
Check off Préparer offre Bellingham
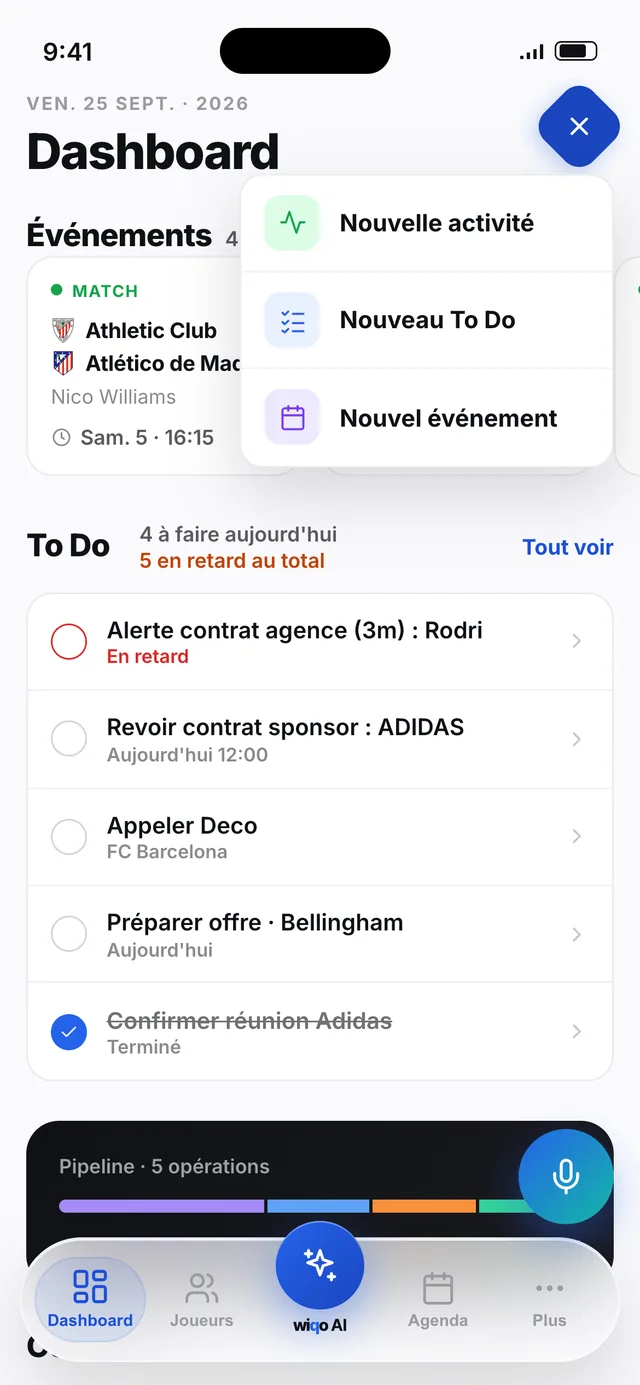click(69, 934)
